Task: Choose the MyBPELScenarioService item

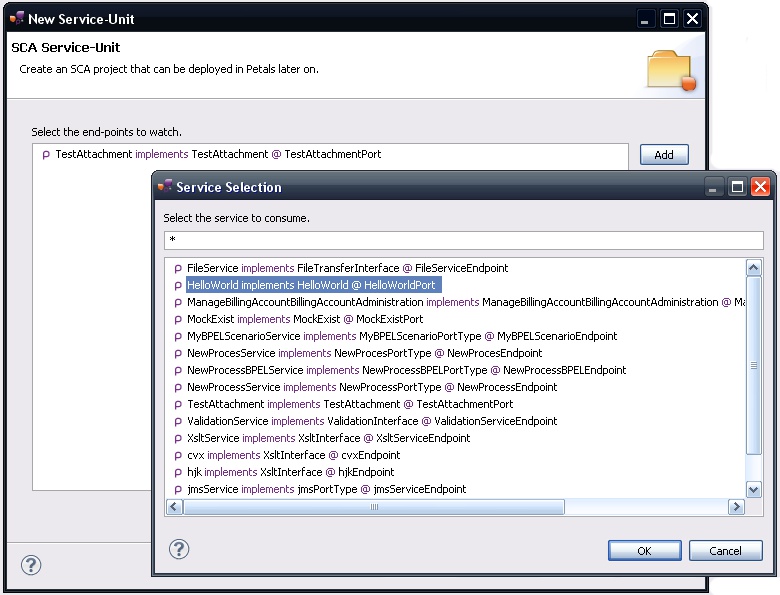Action: [402, 336]
